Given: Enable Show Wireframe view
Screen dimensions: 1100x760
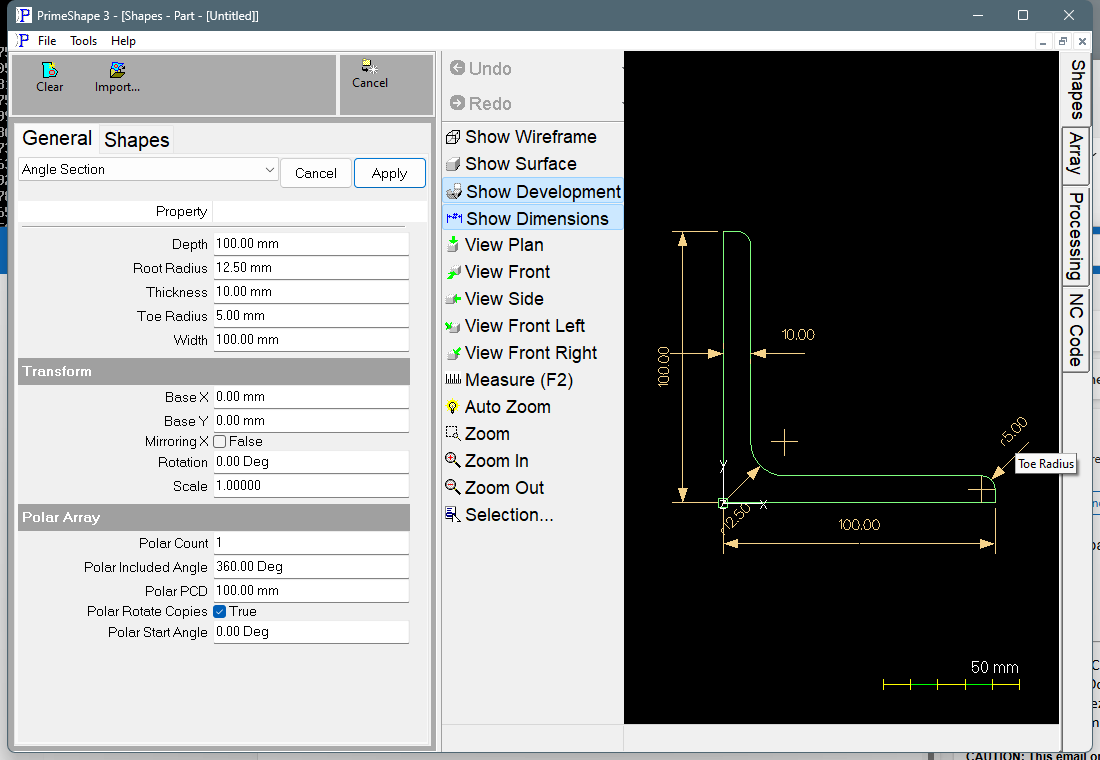Looking at the screenshot, I should (521, 137).
